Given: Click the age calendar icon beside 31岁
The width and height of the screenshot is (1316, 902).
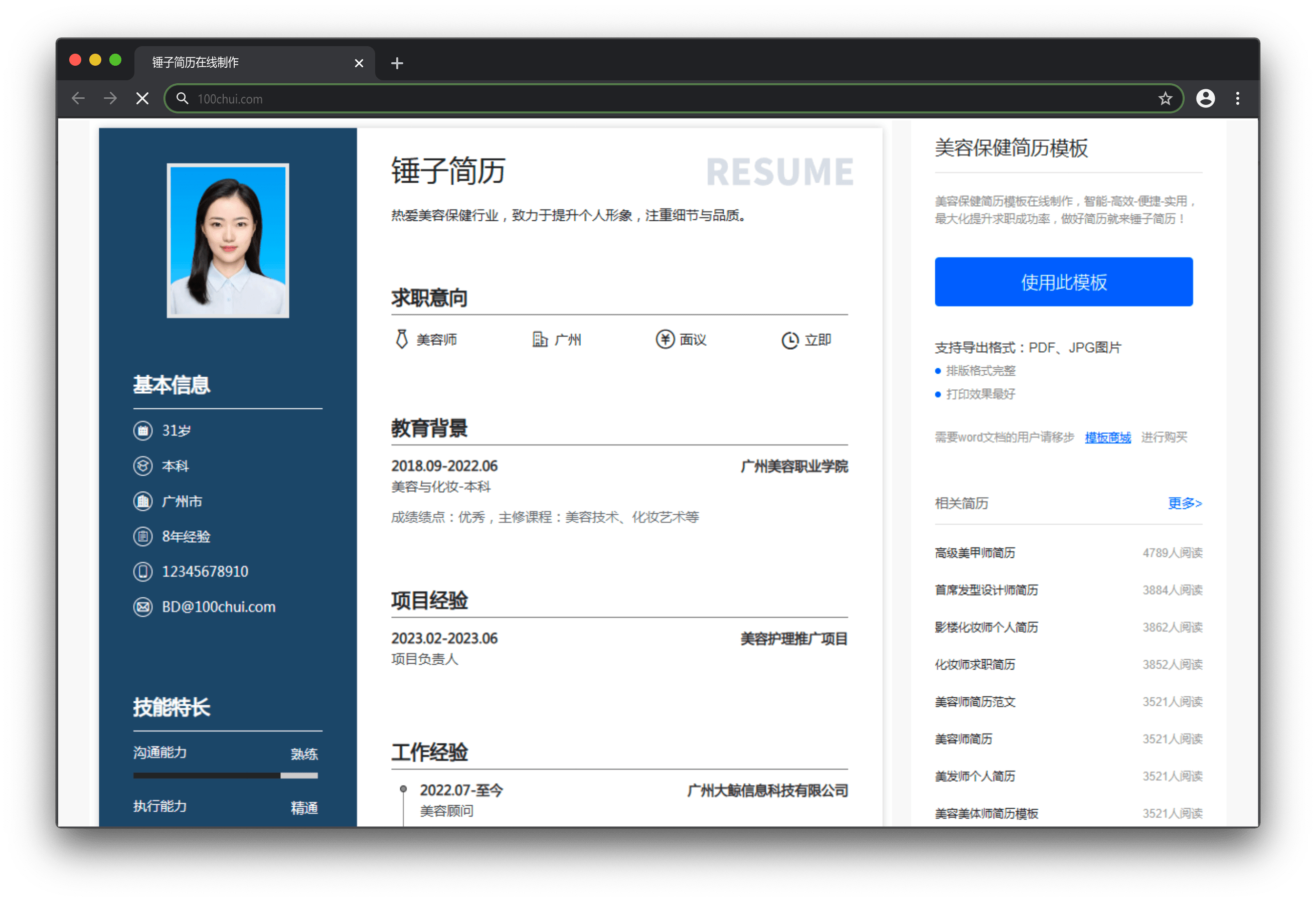Looking at the screenshot, I should pos(143,430).
